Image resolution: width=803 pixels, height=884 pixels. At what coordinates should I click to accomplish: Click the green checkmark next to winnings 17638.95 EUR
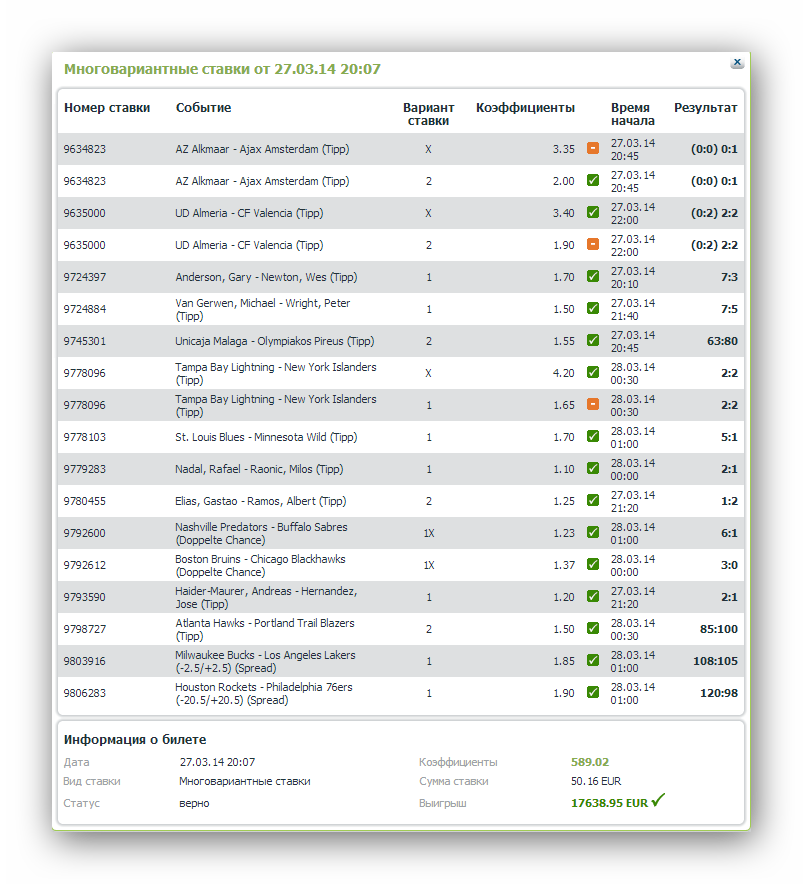pyautogui.click(x=658, y=801)
